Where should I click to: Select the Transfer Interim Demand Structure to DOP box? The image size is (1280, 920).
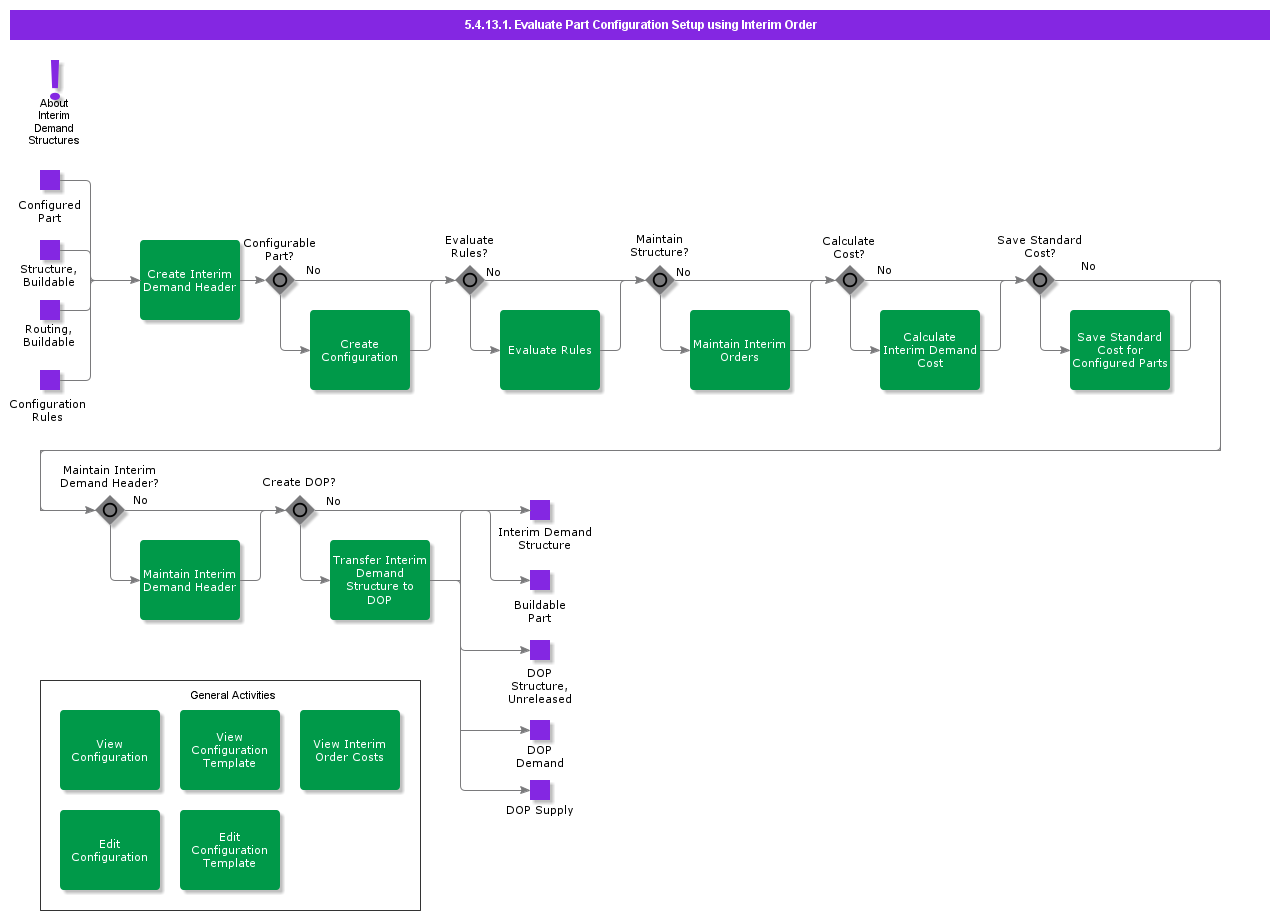(x=380, y=580)
